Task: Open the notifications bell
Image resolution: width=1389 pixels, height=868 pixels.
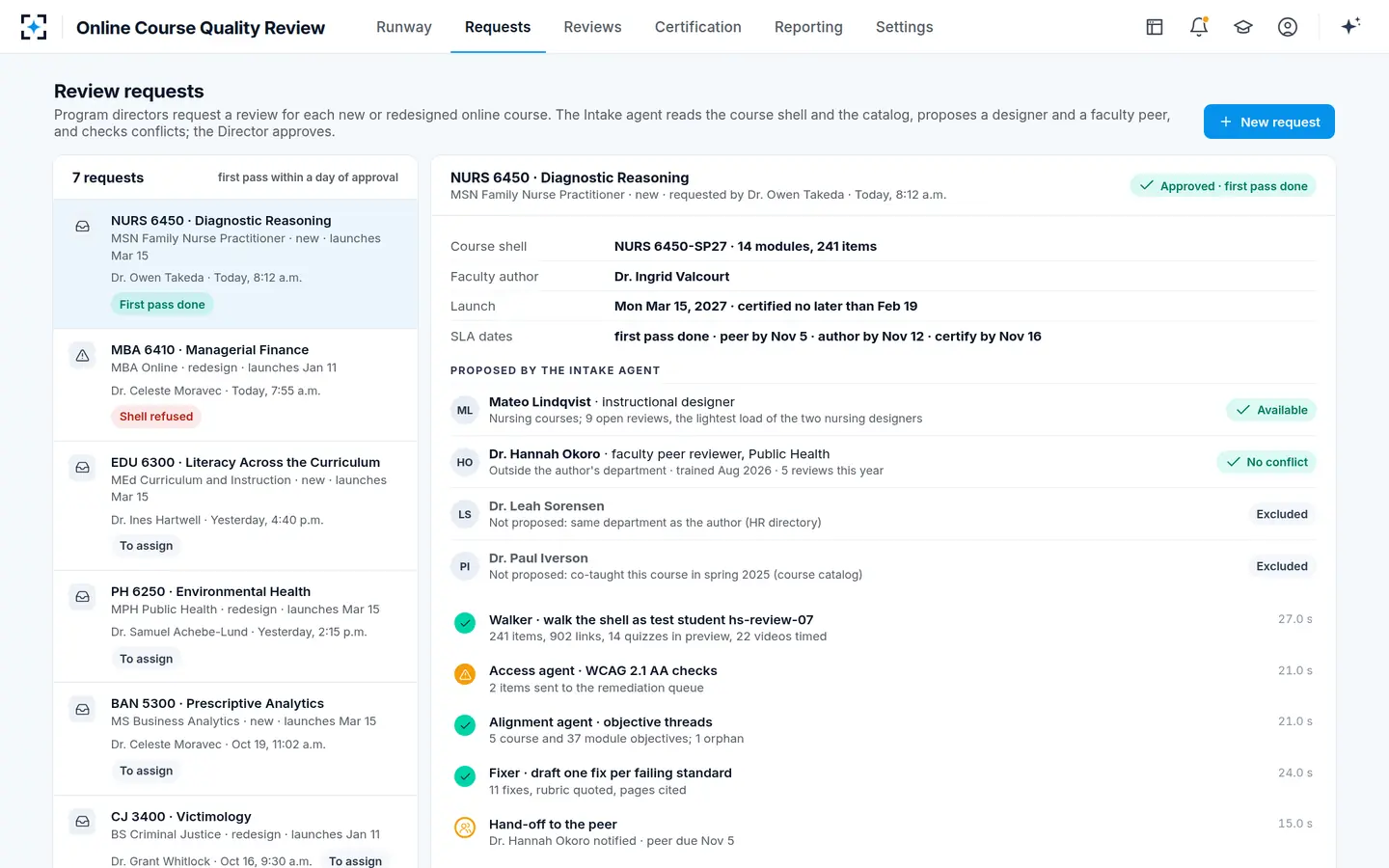Action: coord(1199,27)
